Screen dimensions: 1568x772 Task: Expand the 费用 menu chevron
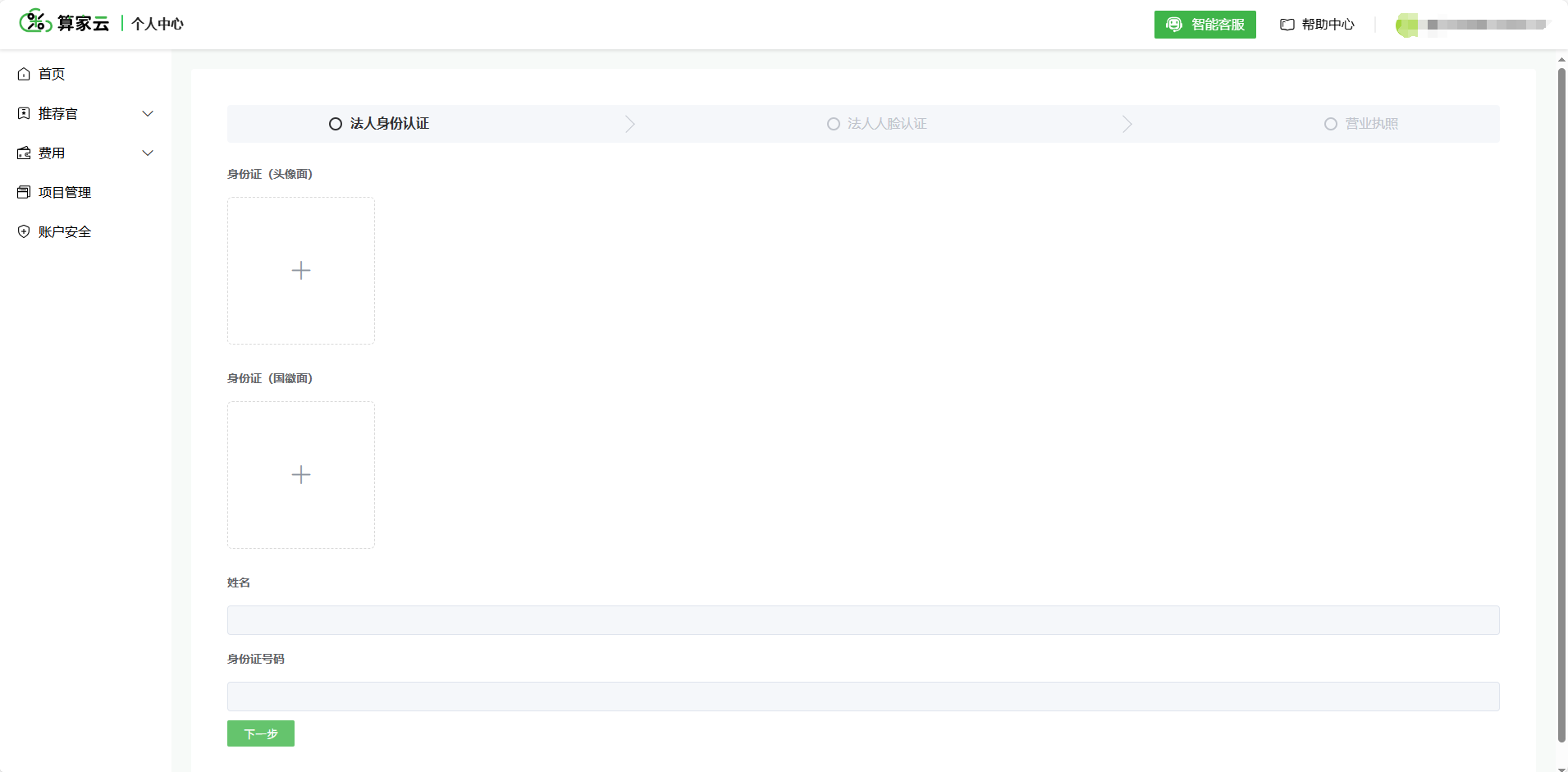pyautogui.click(x=148, y=153)
